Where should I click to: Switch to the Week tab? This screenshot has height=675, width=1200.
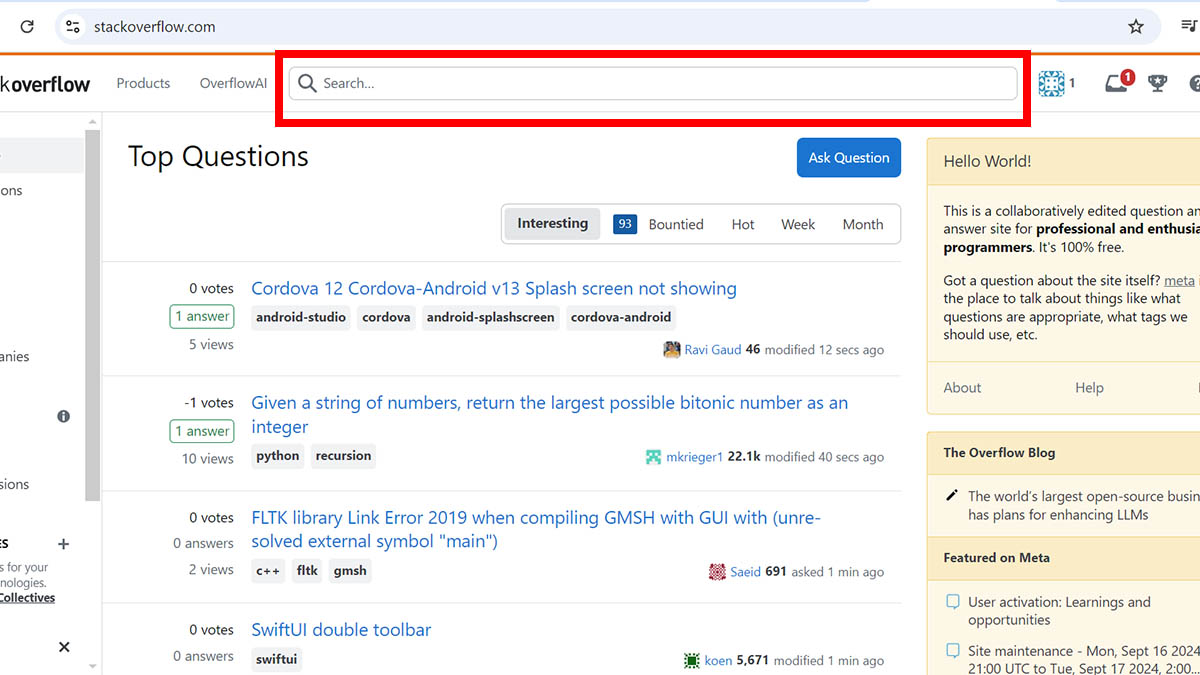click(x=798, y=224)
